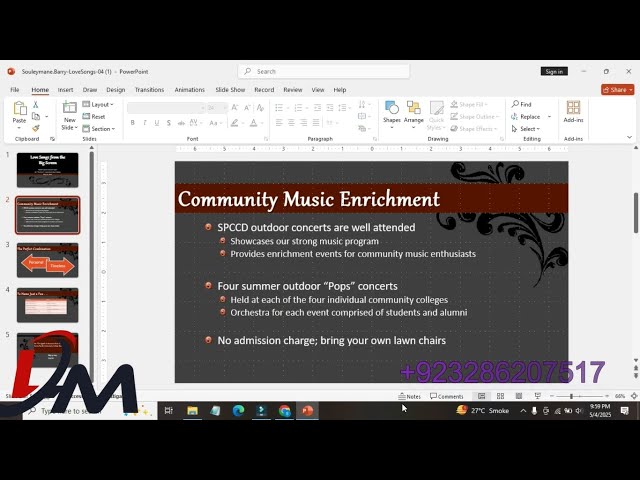
Task: Click the Search box in title bar
Action: click(324, 71)
